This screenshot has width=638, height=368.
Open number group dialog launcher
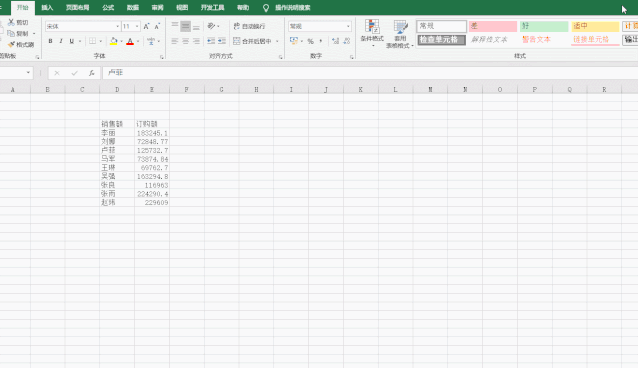352,57
